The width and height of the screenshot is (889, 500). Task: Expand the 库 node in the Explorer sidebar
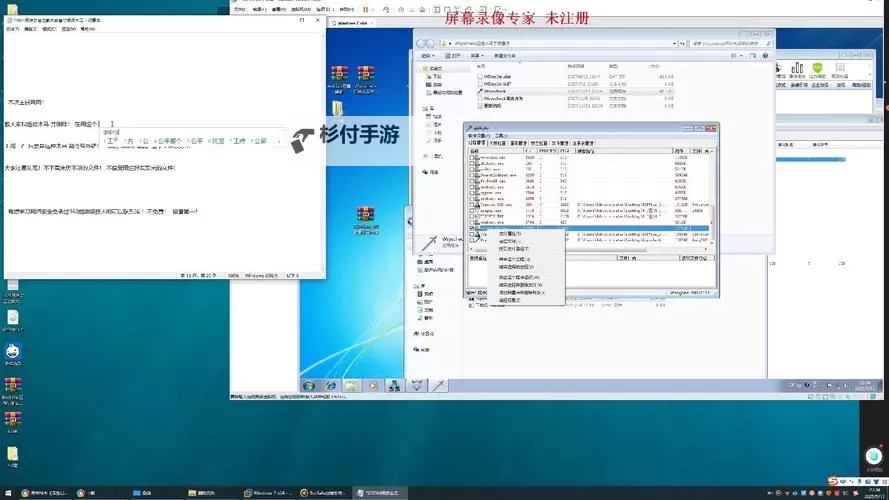pyautogui.click(x=423, y=110)
